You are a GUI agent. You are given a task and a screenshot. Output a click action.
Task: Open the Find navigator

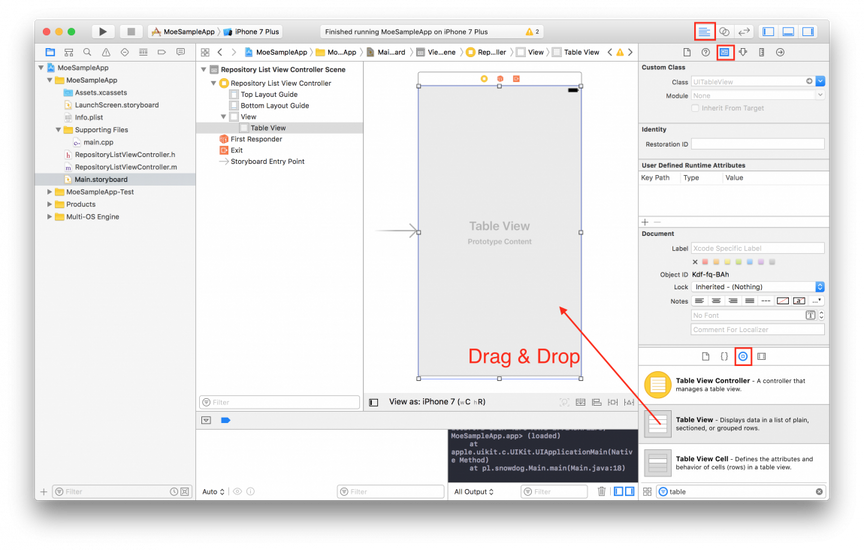pyautogui.click(x=87, y=52)
